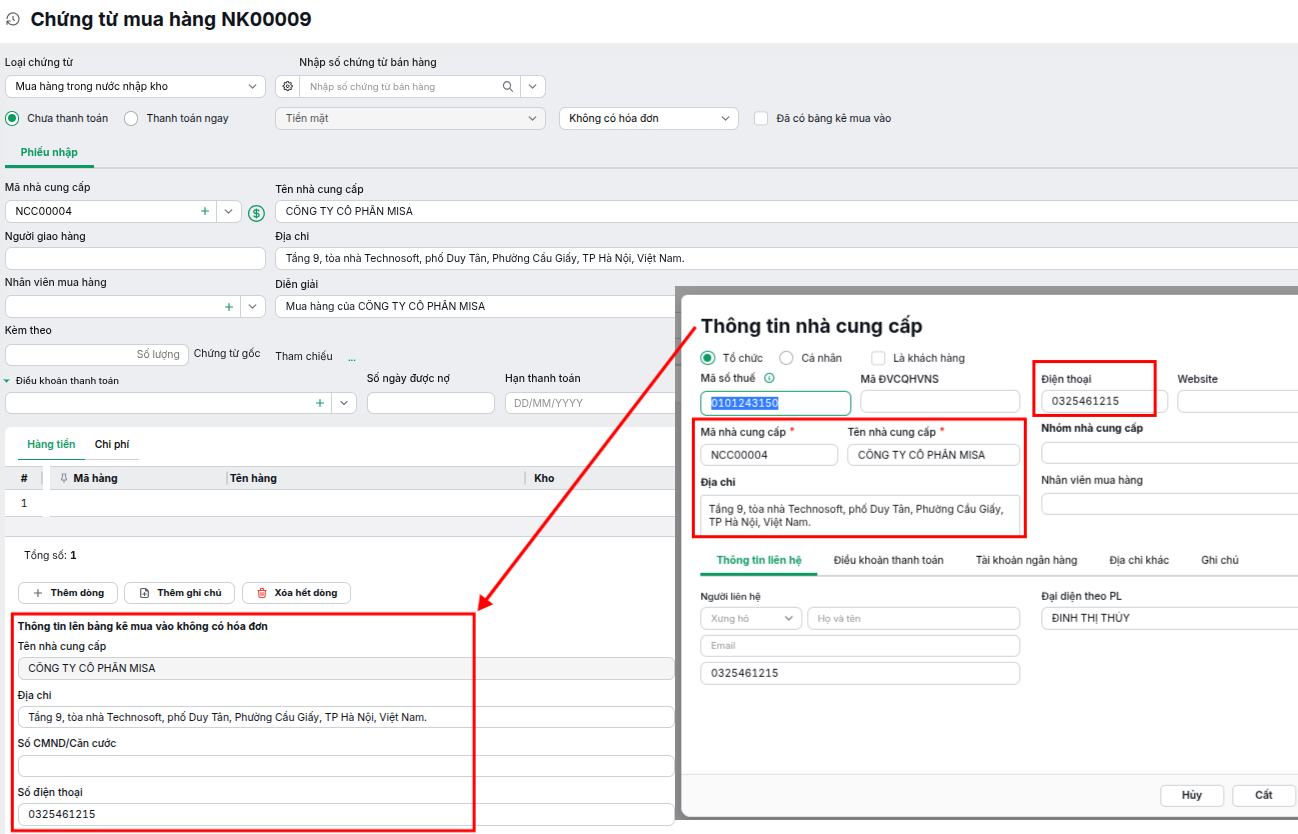Switch to the Ghi chú tab

[x=1220, y=560]
